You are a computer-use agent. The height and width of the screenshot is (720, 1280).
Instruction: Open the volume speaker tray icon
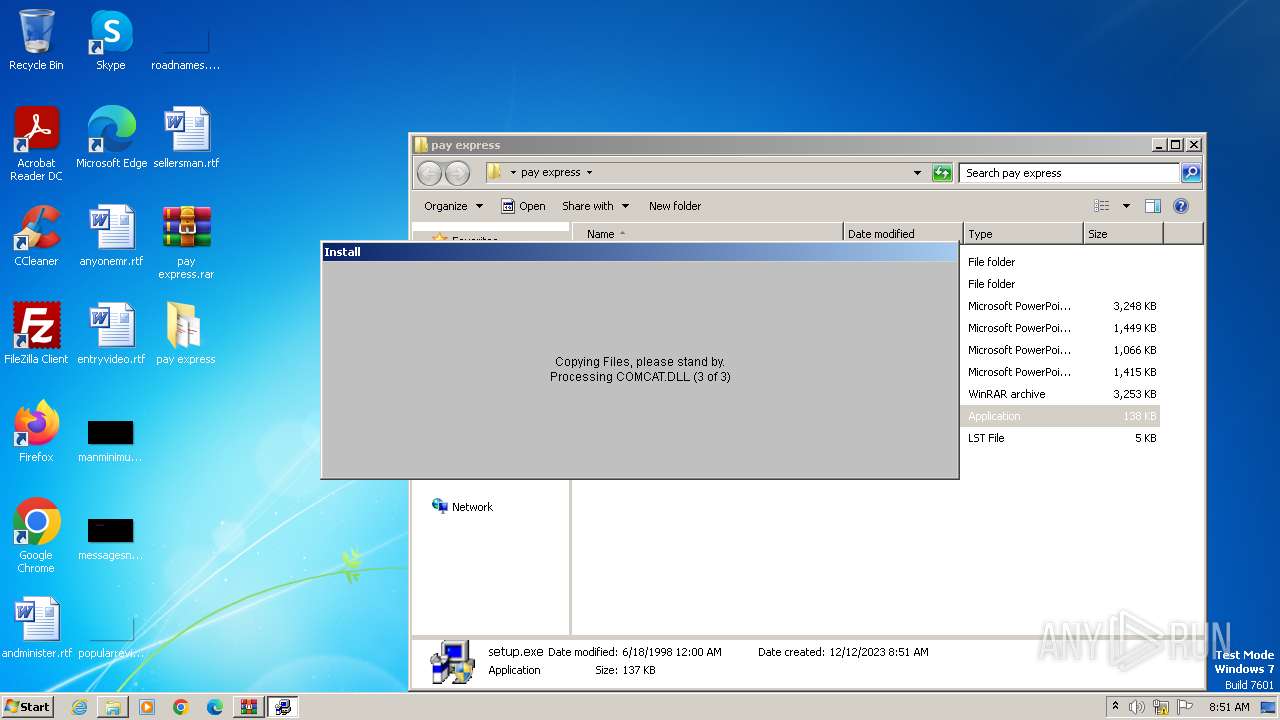[x=1137, y=707]
